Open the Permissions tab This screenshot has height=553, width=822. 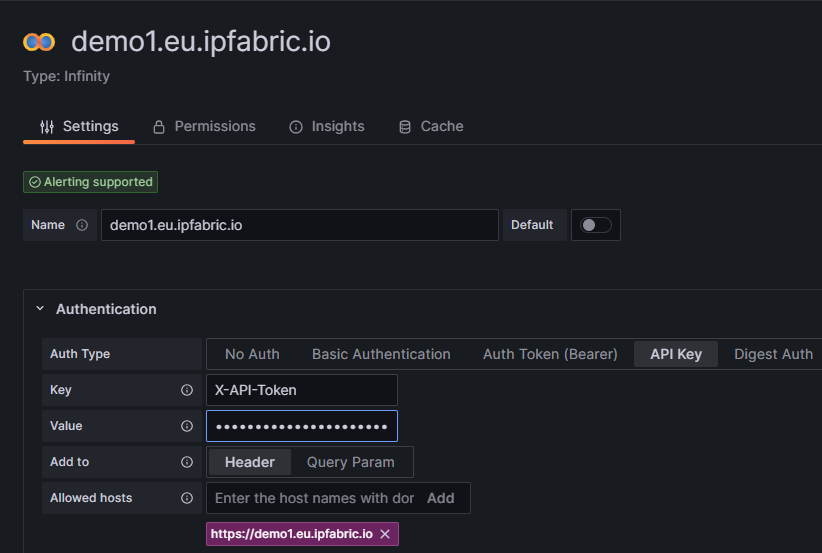pos(204,126)
